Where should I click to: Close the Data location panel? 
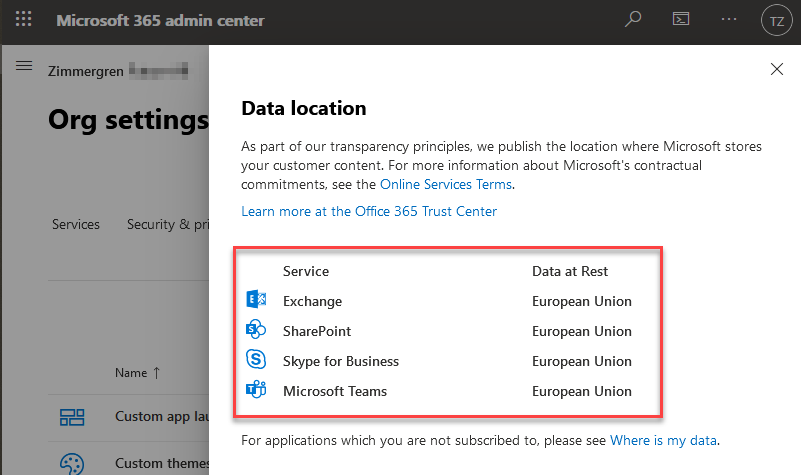click(777, 69)
